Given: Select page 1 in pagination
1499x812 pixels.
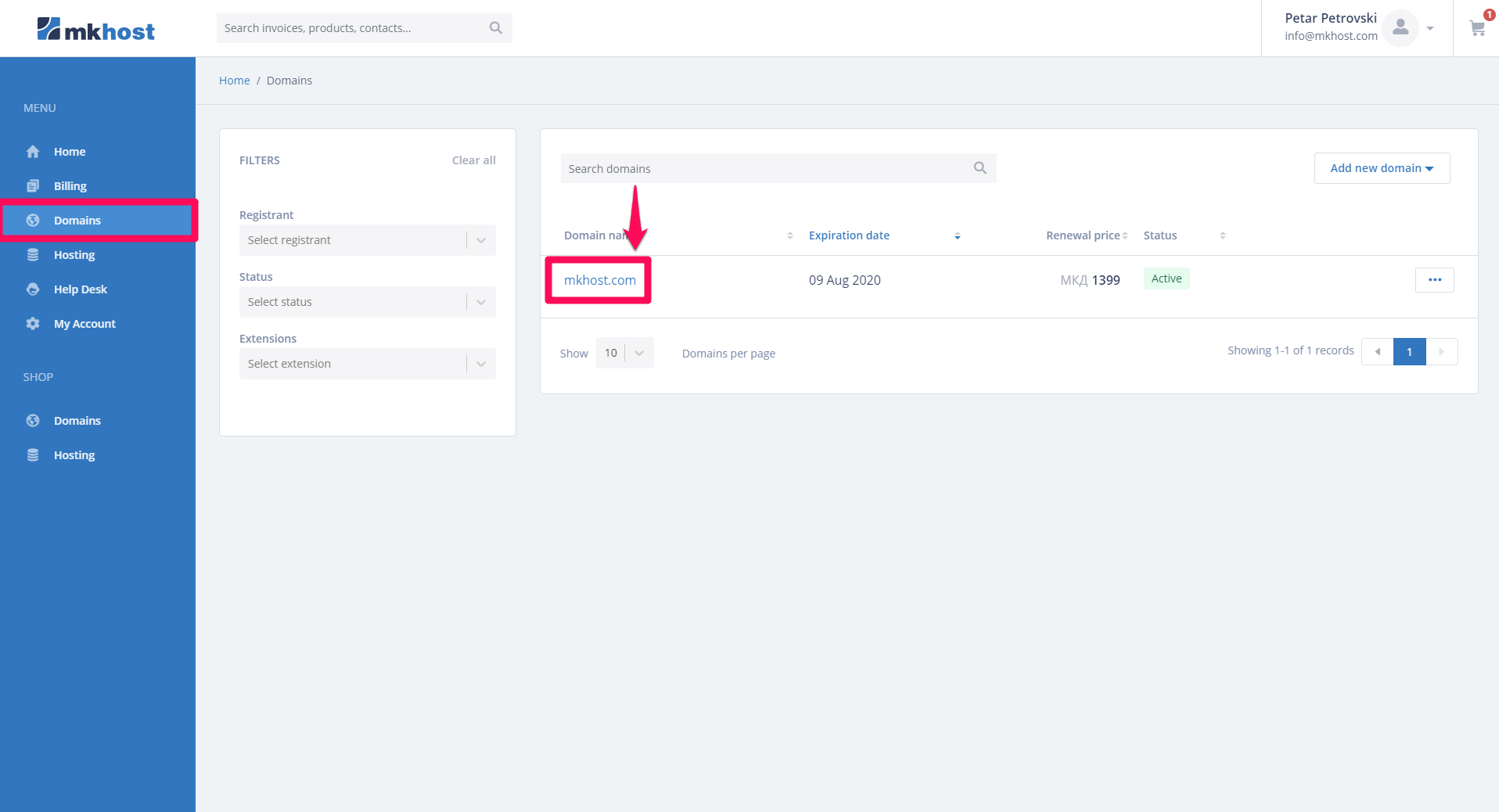Looking at the screenshot, I should tap(1409, 352).
